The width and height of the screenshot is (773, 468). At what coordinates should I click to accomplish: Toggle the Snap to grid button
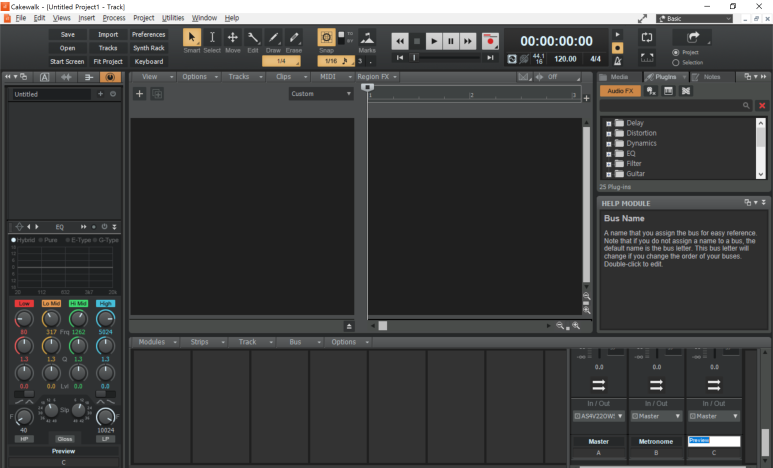pos(326,37)
